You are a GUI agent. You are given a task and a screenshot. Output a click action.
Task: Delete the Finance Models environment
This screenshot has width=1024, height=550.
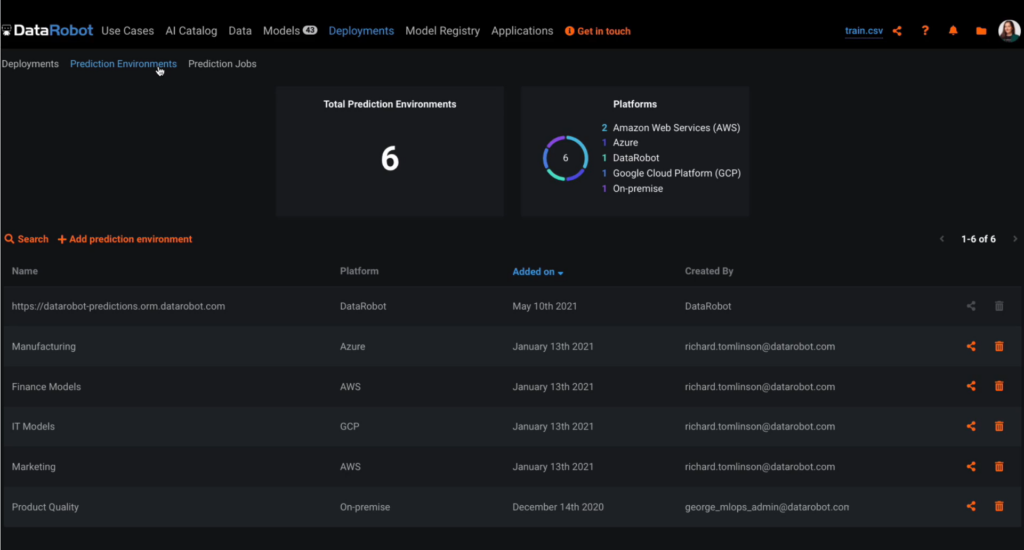coord(998,386)
